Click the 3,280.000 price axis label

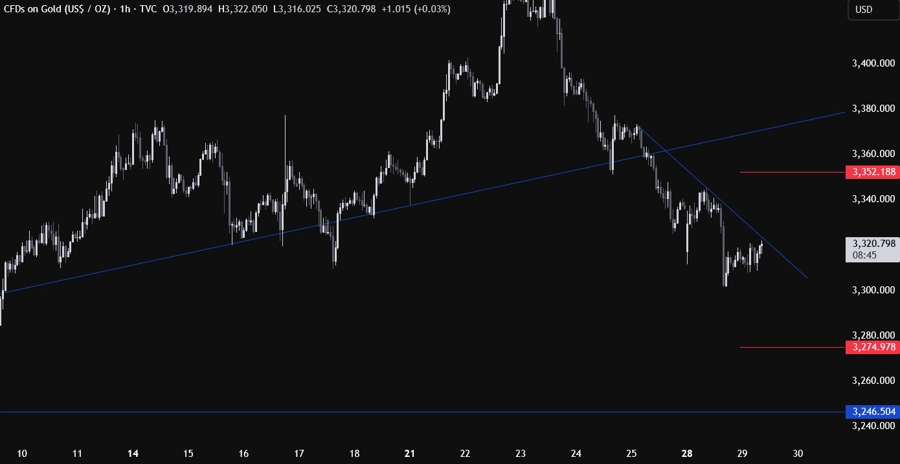tap(874, 335)
